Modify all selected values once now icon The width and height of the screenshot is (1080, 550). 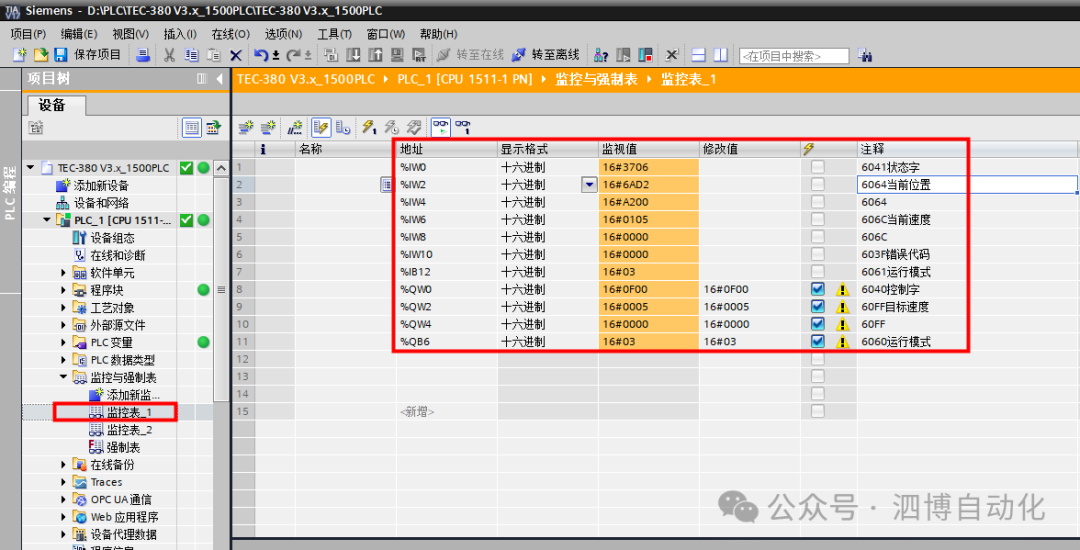[369, 127]
